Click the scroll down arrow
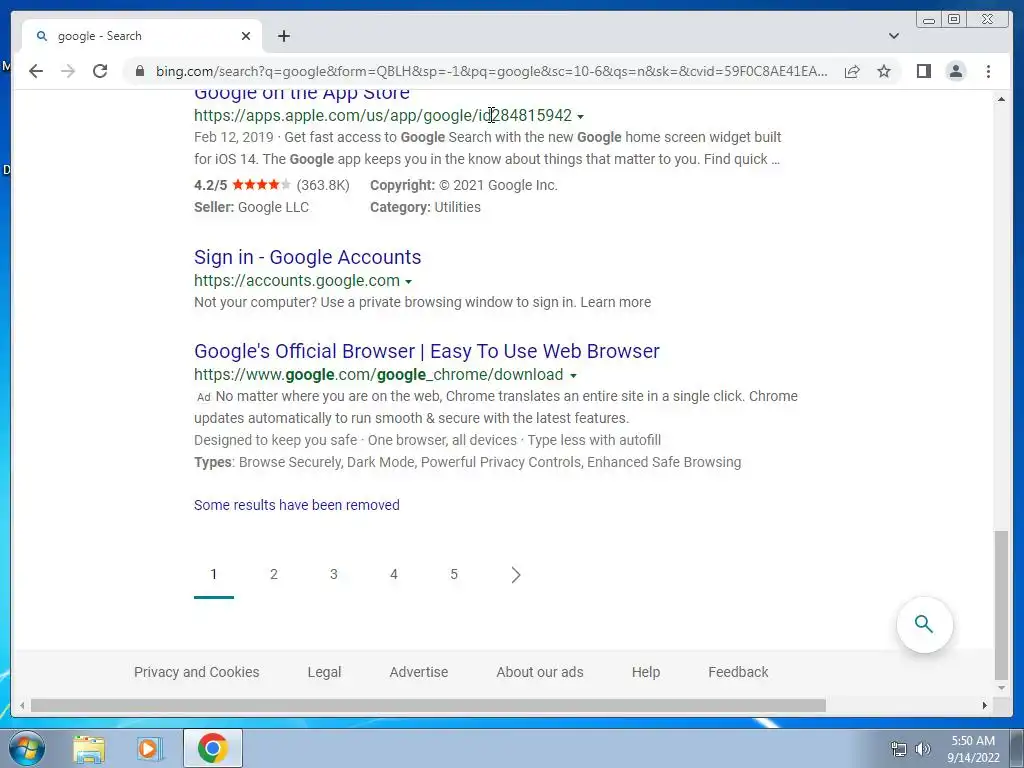This screenshot has width=1024, height=768. (1001, 688)
